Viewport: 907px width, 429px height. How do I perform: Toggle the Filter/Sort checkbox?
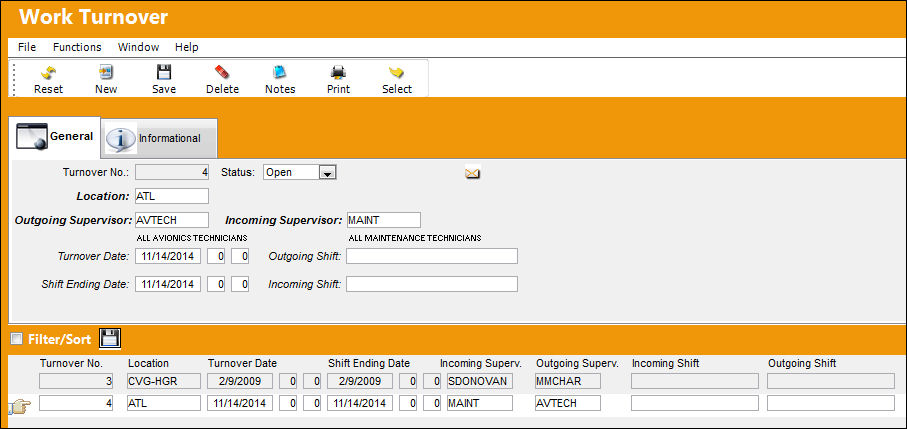17,339
